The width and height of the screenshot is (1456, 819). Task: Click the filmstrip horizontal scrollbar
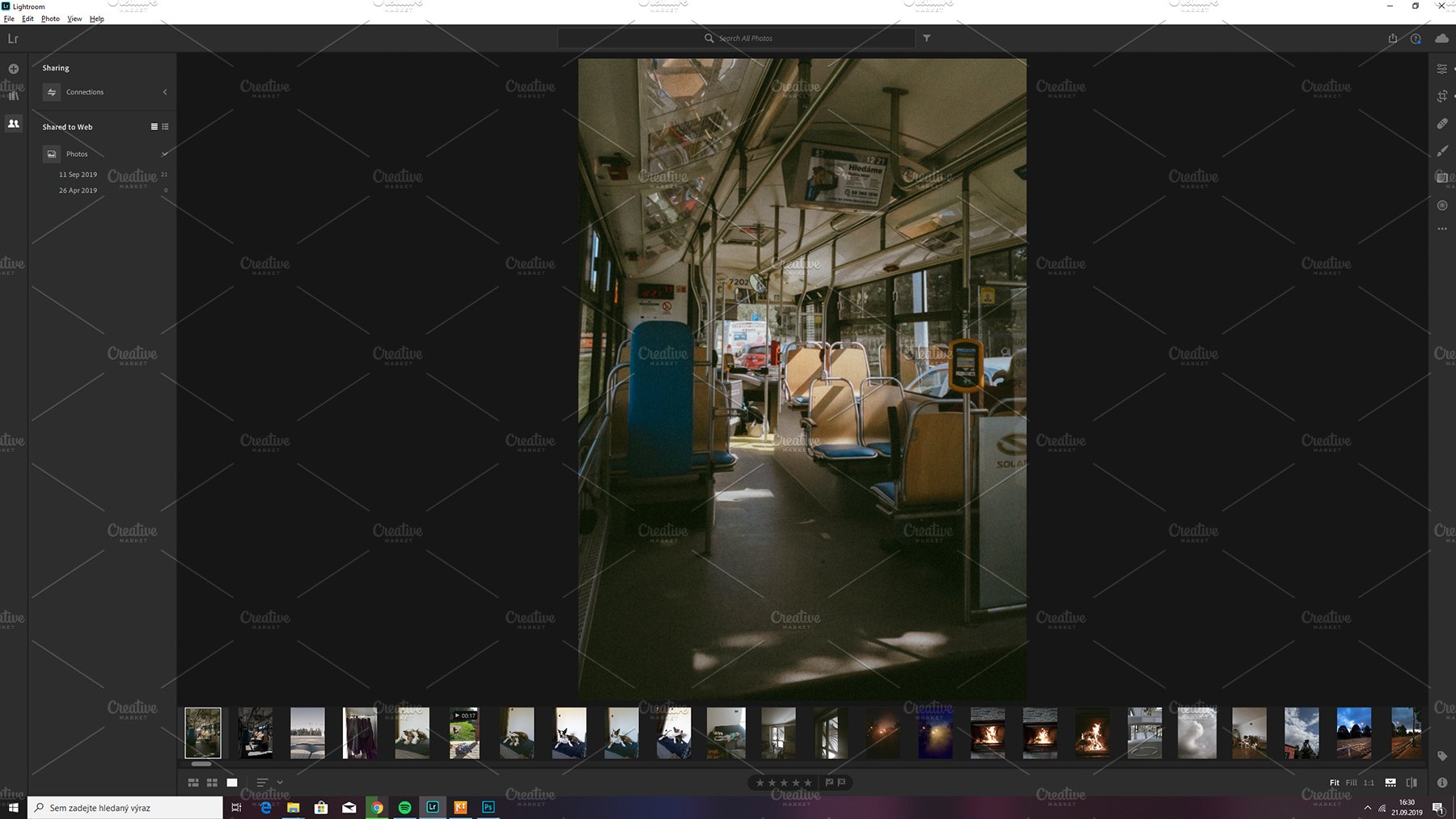point(201,764)
